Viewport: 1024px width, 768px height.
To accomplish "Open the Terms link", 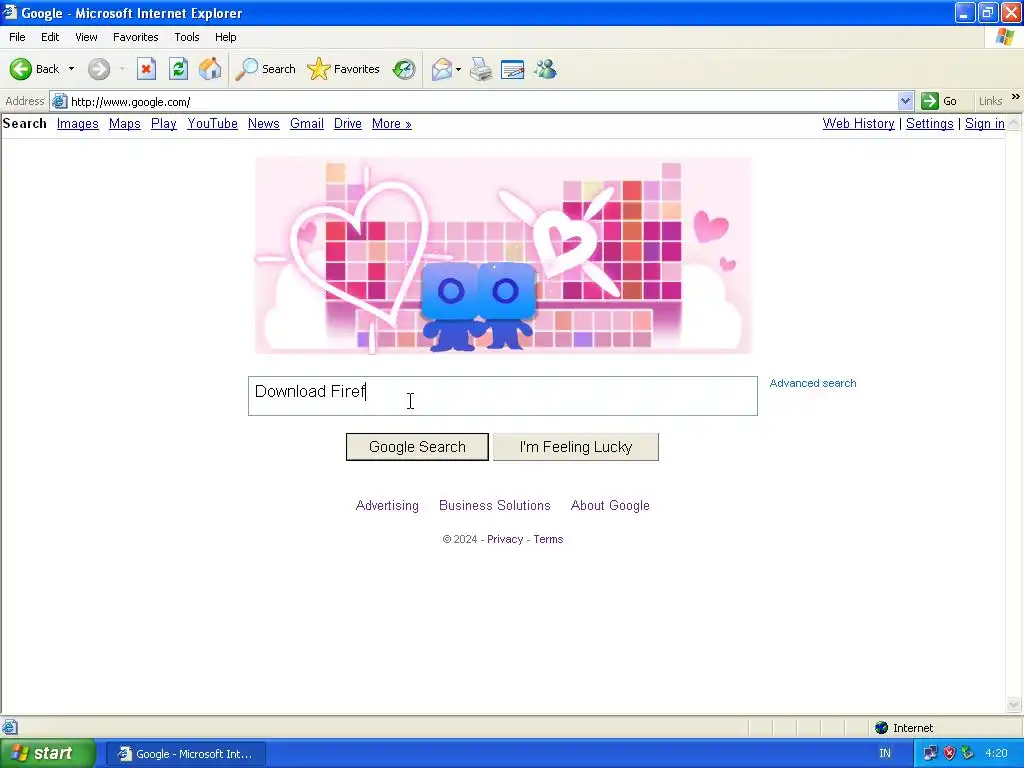I will 548,539.
